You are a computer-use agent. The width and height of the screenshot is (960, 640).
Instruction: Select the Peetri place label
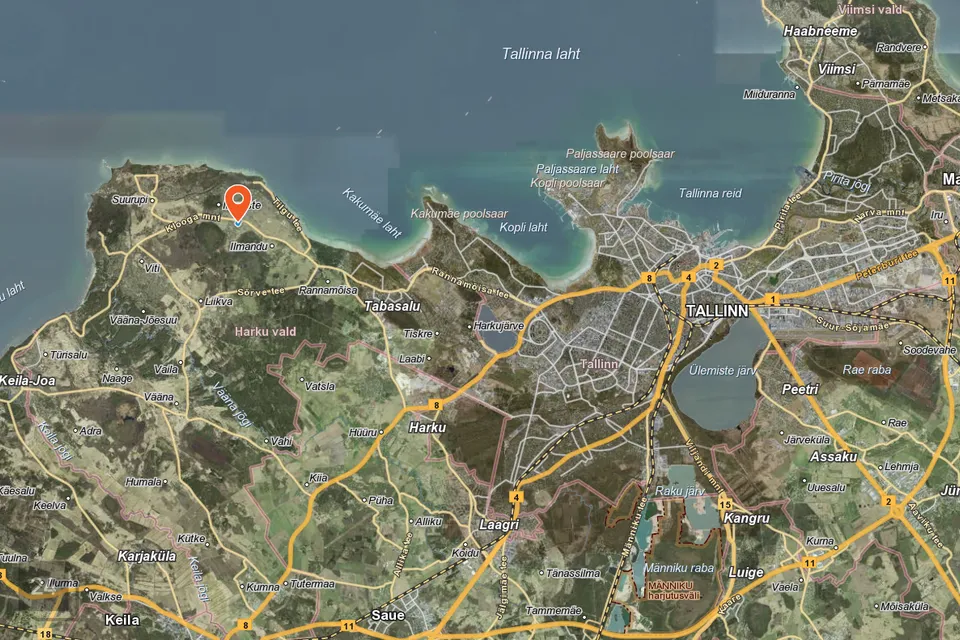800,388
